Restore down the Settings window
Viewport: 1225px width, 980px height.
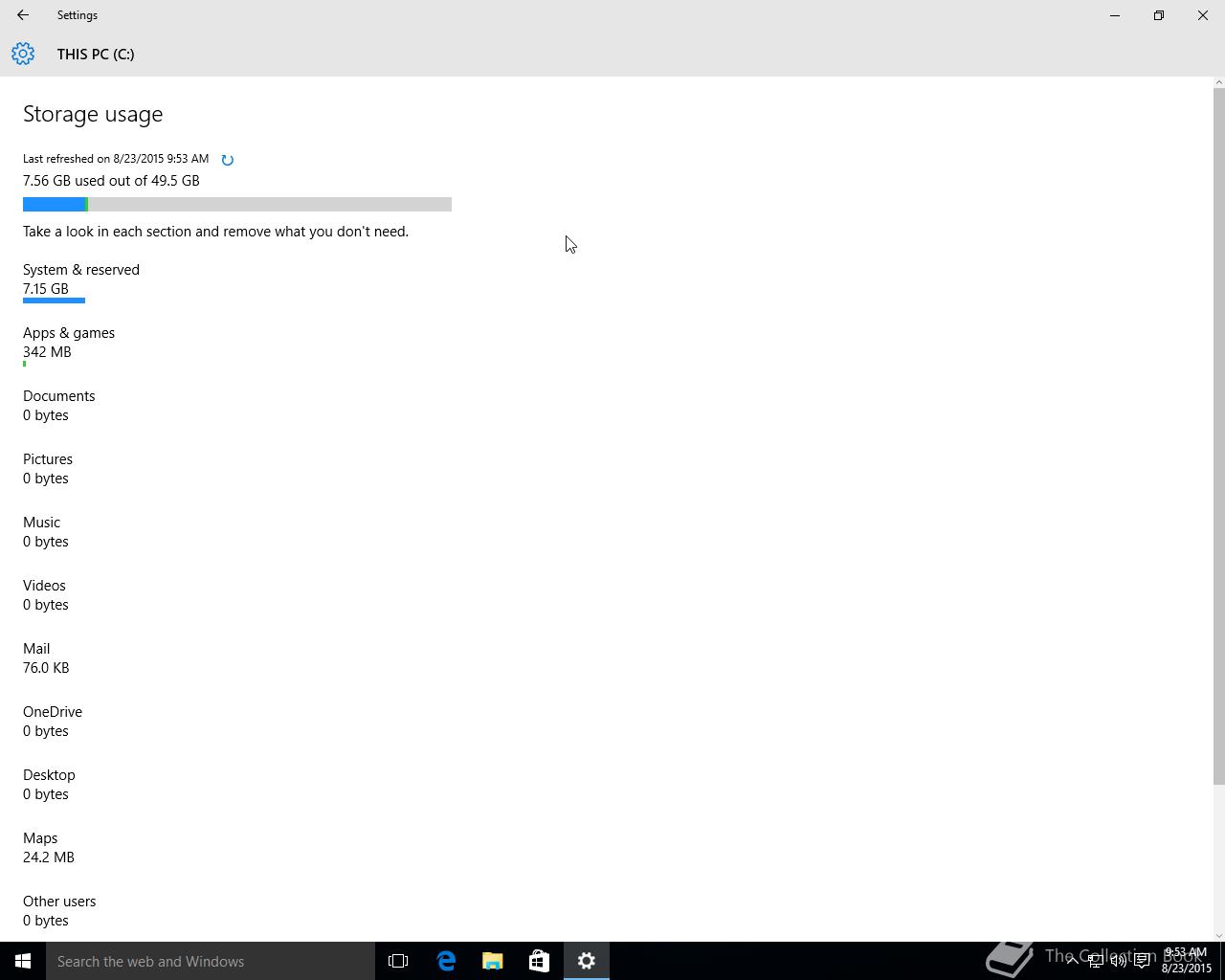coord(1159,15)
